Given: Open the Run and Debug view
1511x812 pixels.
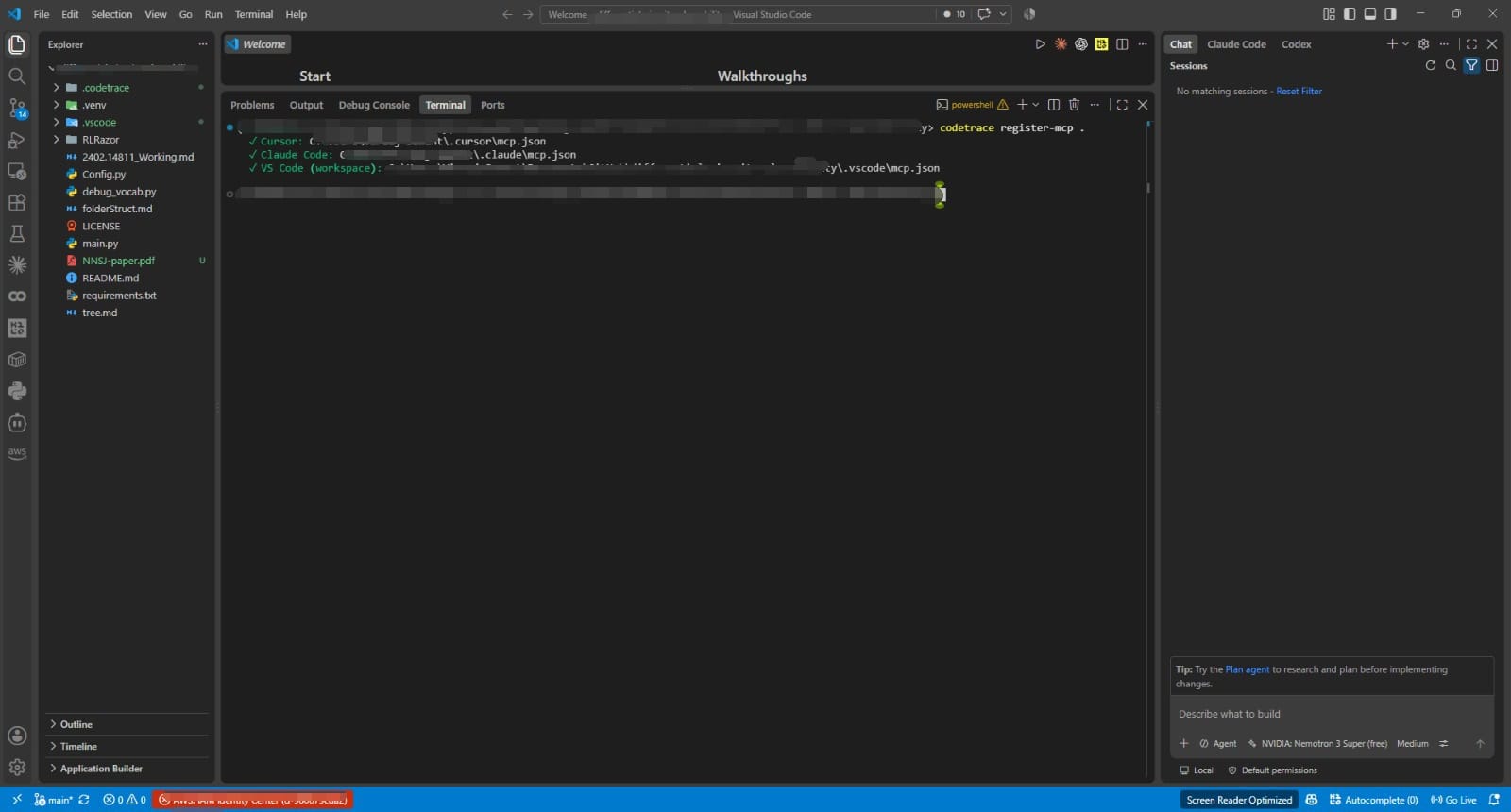Looking at the screenshot, I should [17, 140].
